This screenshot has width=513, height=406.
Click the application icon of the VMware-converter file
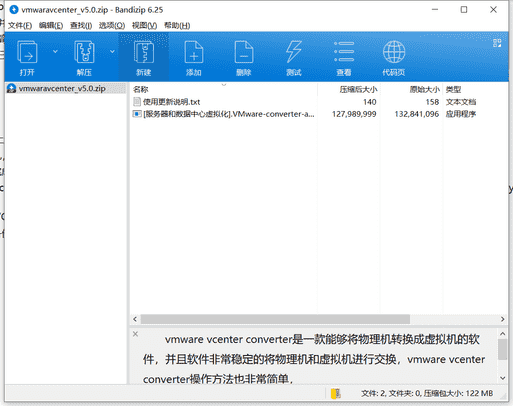click(137, 114)
